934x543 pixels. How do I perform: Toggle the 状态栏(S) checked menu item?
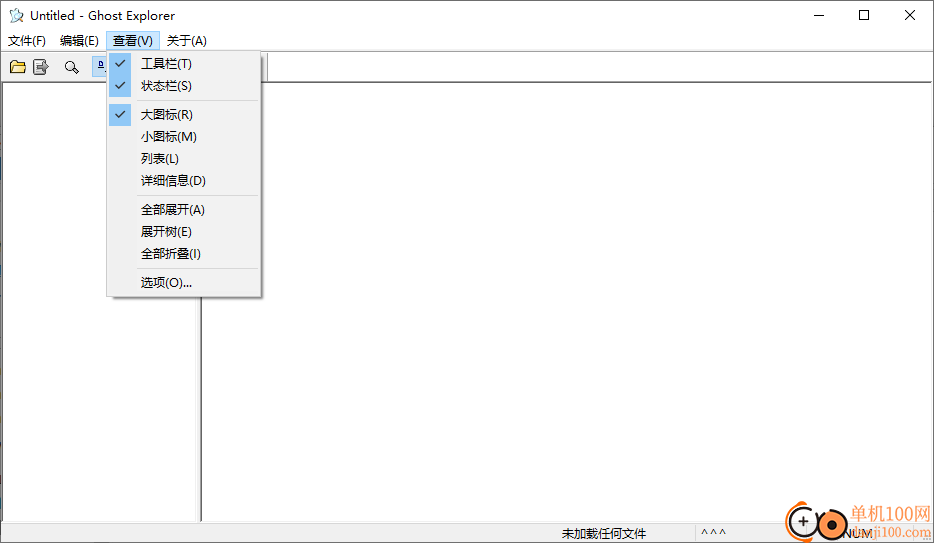[184, 86]
